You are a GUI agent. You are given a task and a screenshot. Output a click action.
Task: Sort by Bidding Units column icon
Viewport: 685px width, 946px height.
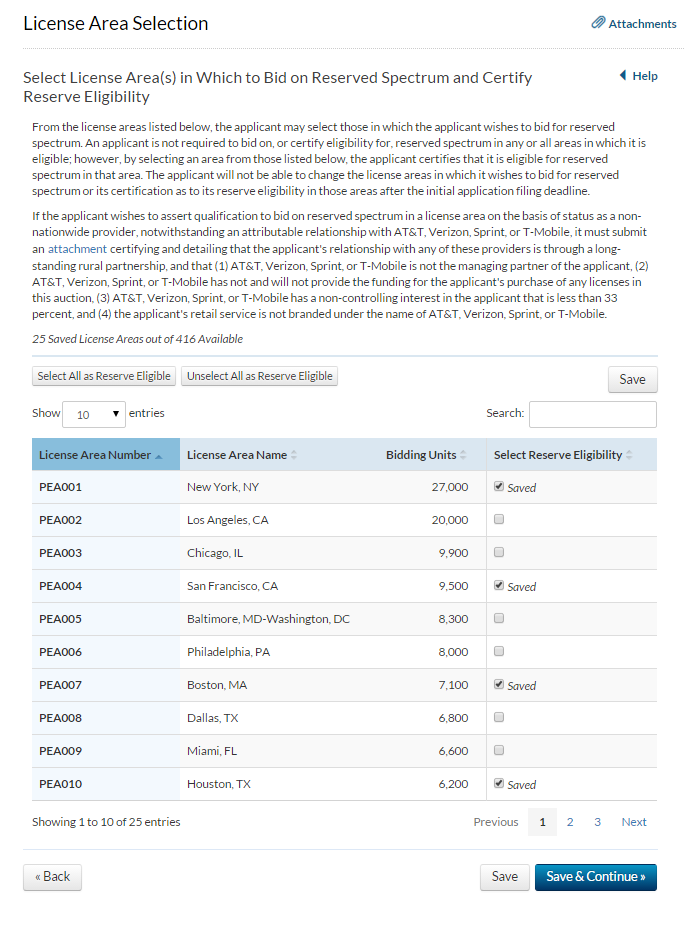coord(464,456)
